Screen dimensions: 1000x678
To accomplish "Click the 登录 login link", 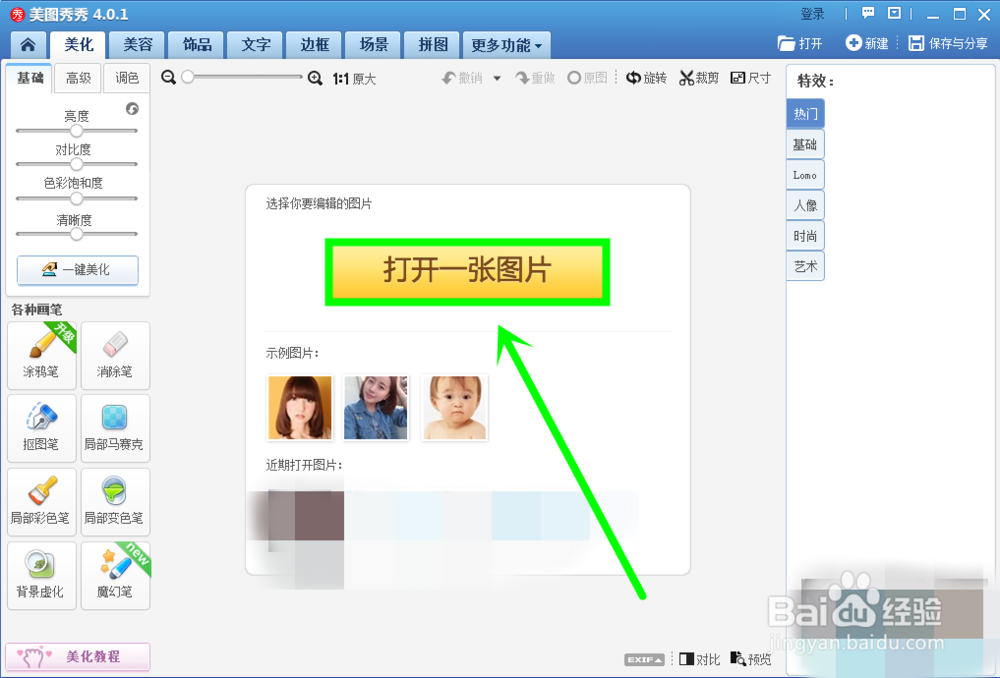I will [x=812, y=13].
